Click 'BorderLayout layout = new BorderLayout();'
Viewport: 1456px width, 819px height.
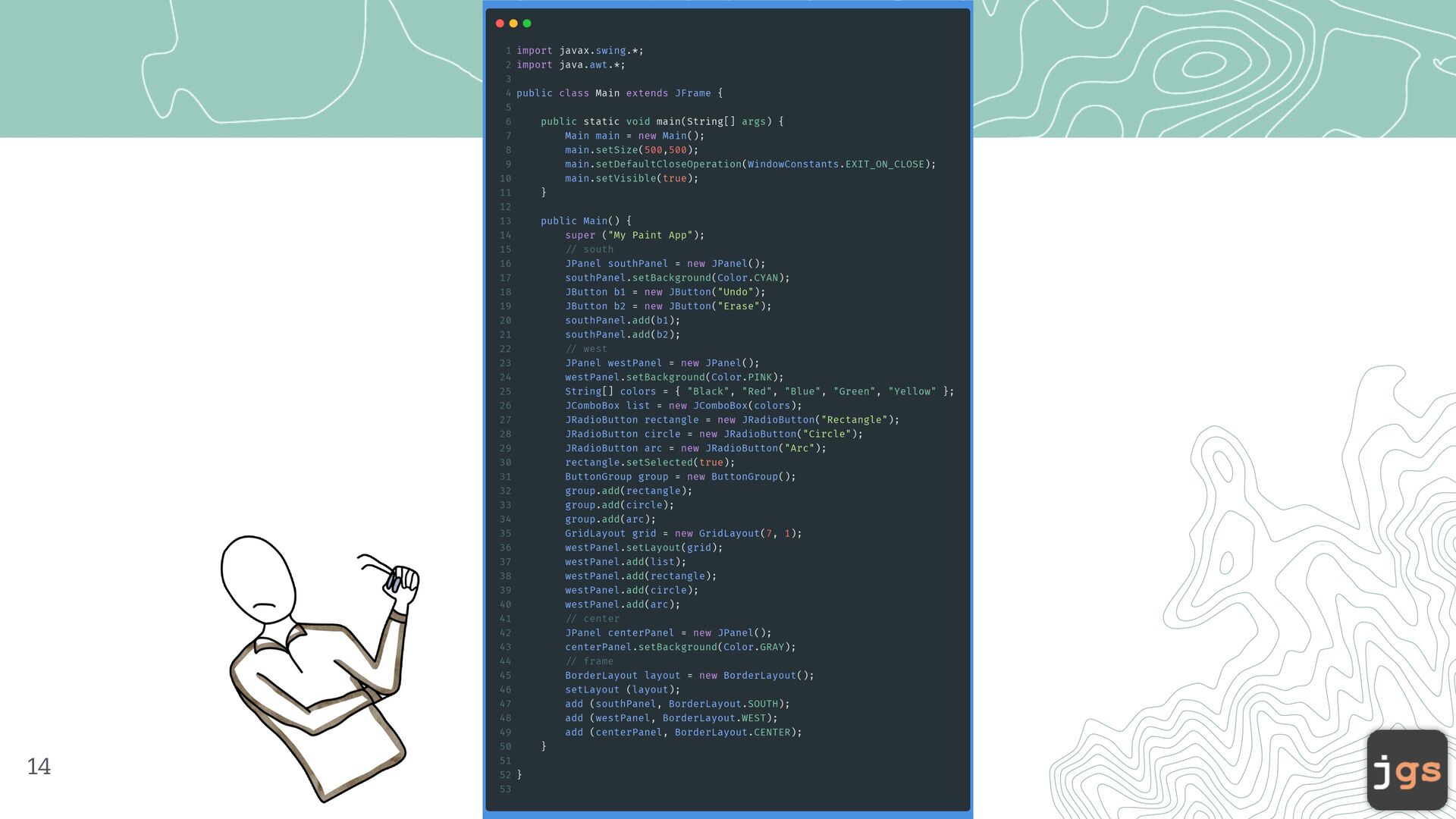(689, 676)
